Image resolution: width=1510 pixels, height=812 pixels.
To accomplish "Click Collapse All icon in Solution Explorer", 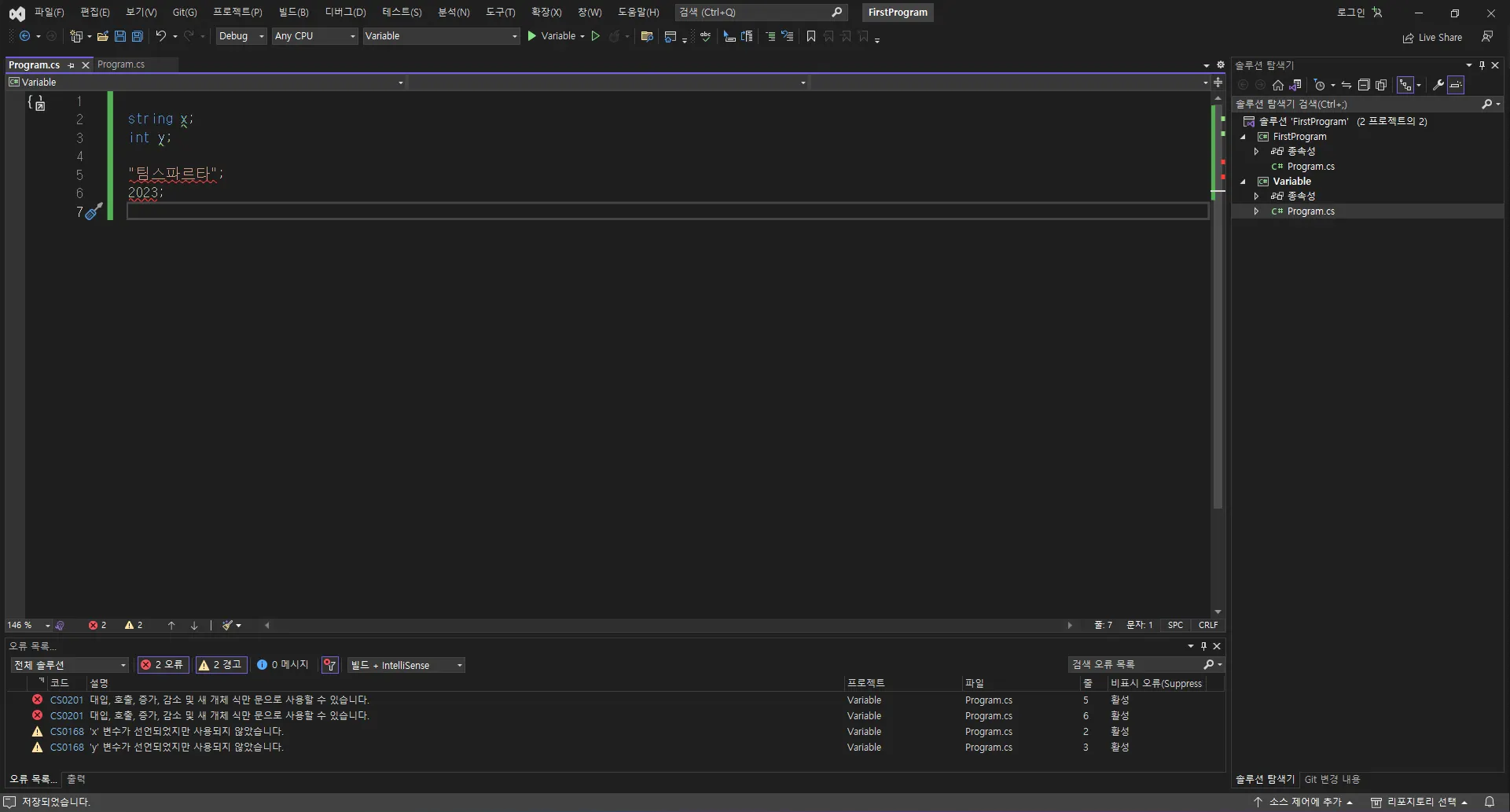I will [x=1364, y=85].
